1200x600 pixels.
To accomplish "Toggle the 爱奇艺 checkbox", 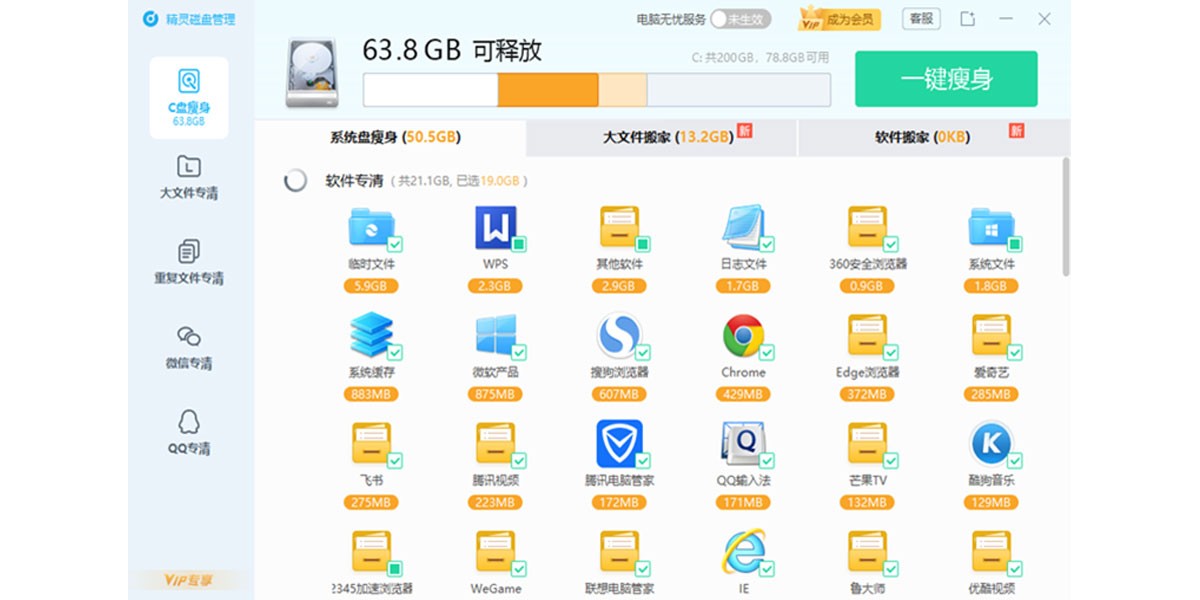I will (1015, 352).
